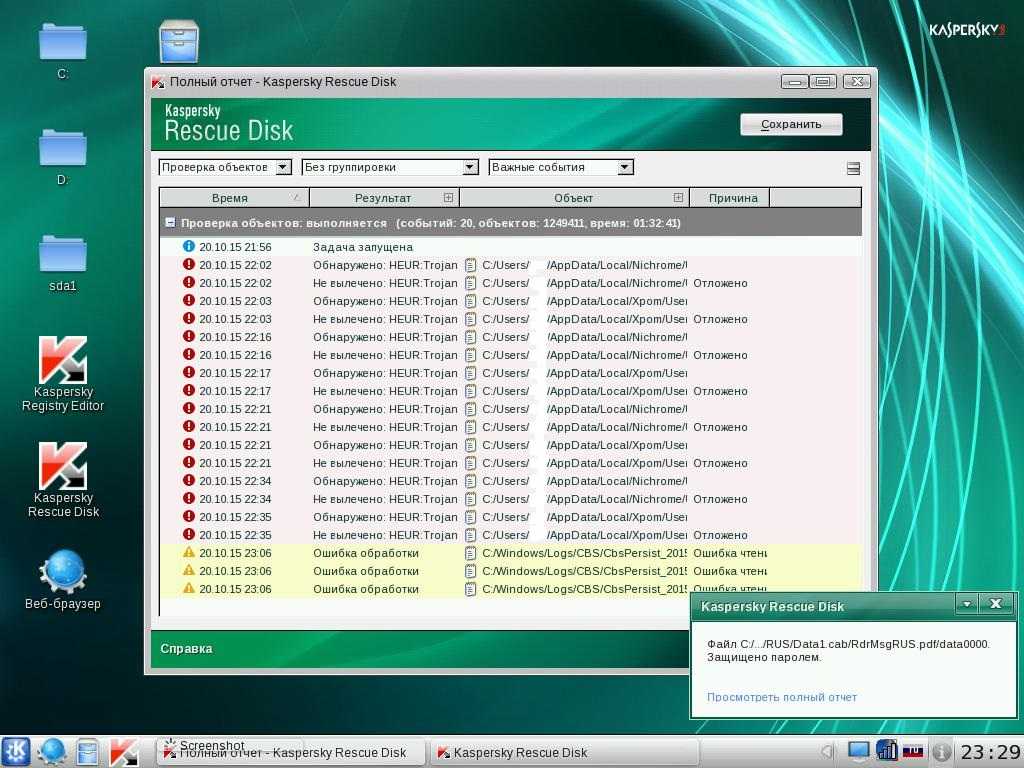1024x768 pixels.
Task: Close the Kaspersky Rescue Disk notification popup
Action: [995, 604]
